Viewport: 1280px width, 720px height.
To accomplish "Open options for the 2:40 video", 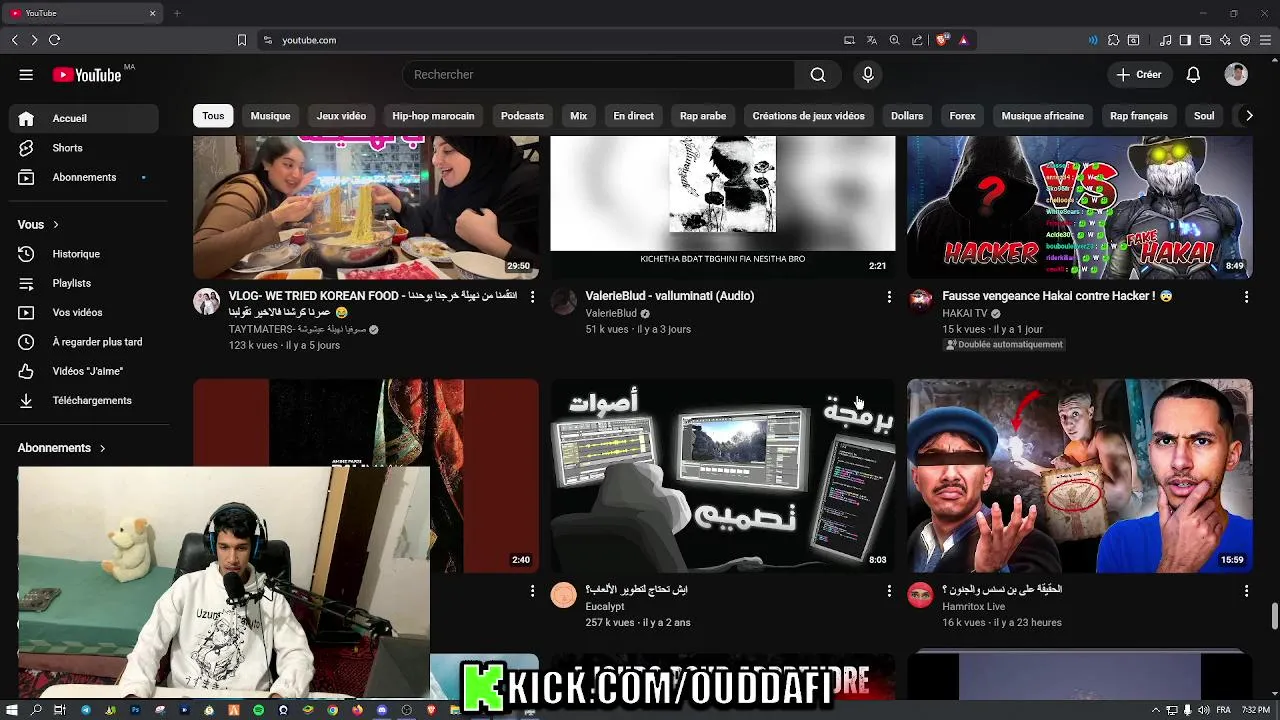I will tap(532, 591).
